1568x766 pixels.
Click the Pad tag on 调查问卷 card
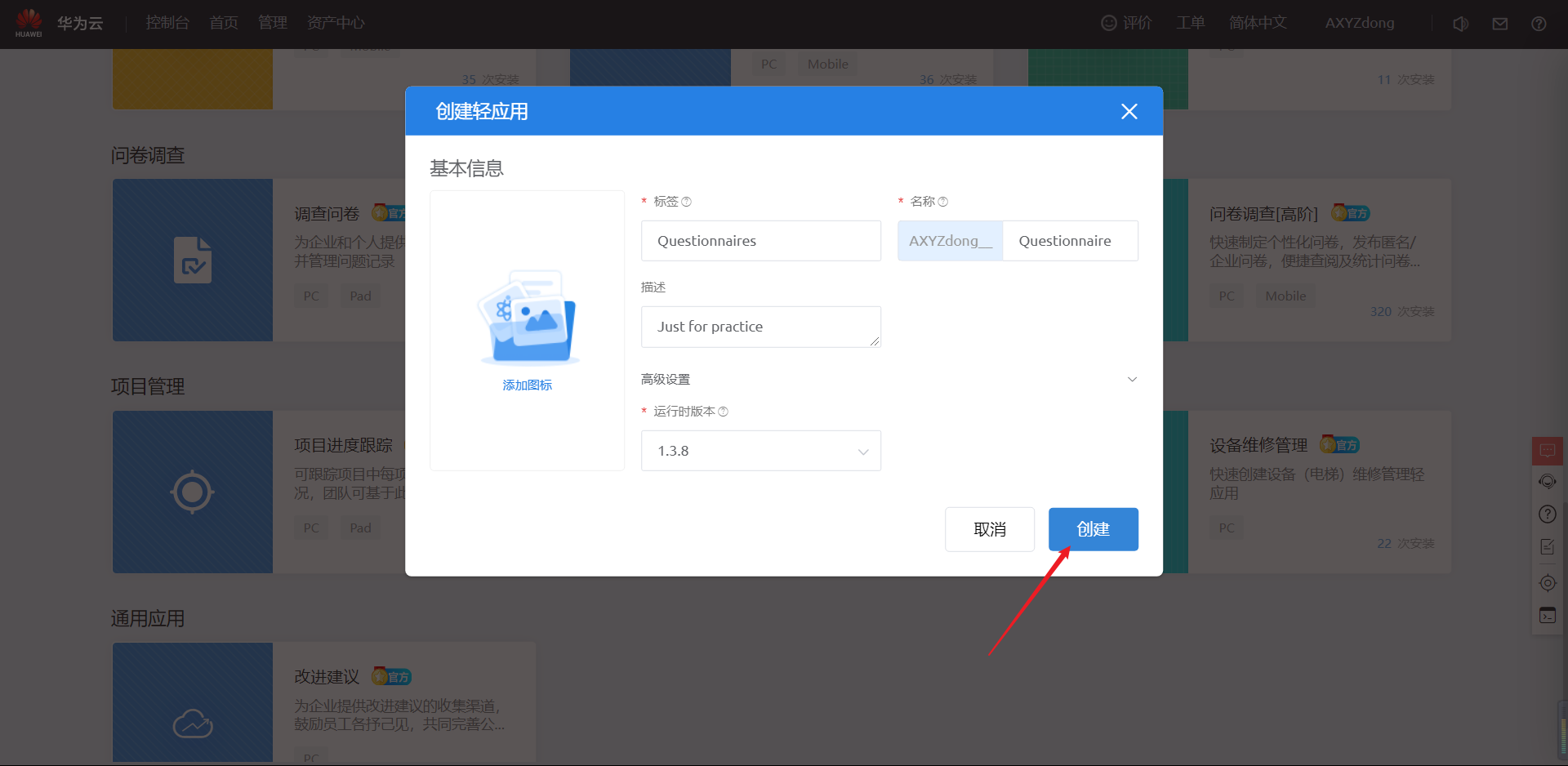[360, 296]
